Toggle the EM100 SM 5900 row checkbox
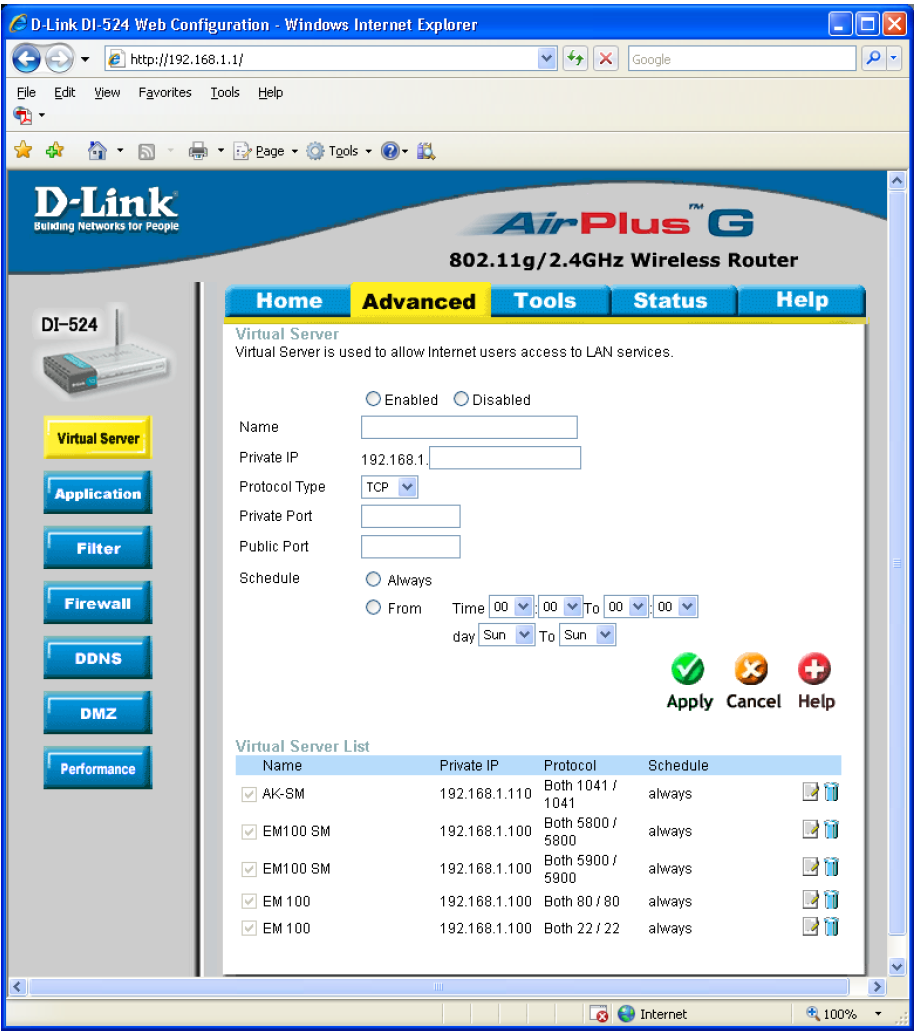914x1032 pixels. click(249, 869)
